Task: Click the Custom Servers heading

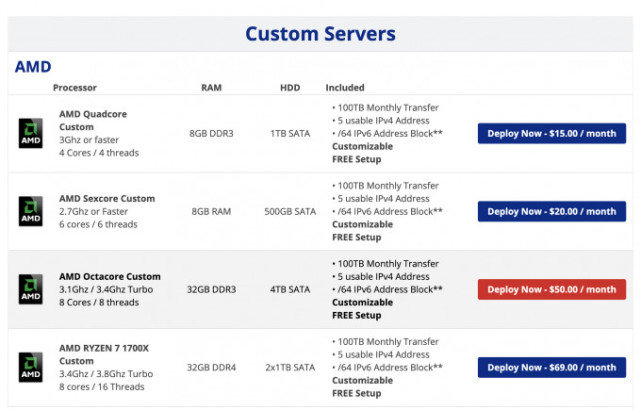Action: [320, 34]
